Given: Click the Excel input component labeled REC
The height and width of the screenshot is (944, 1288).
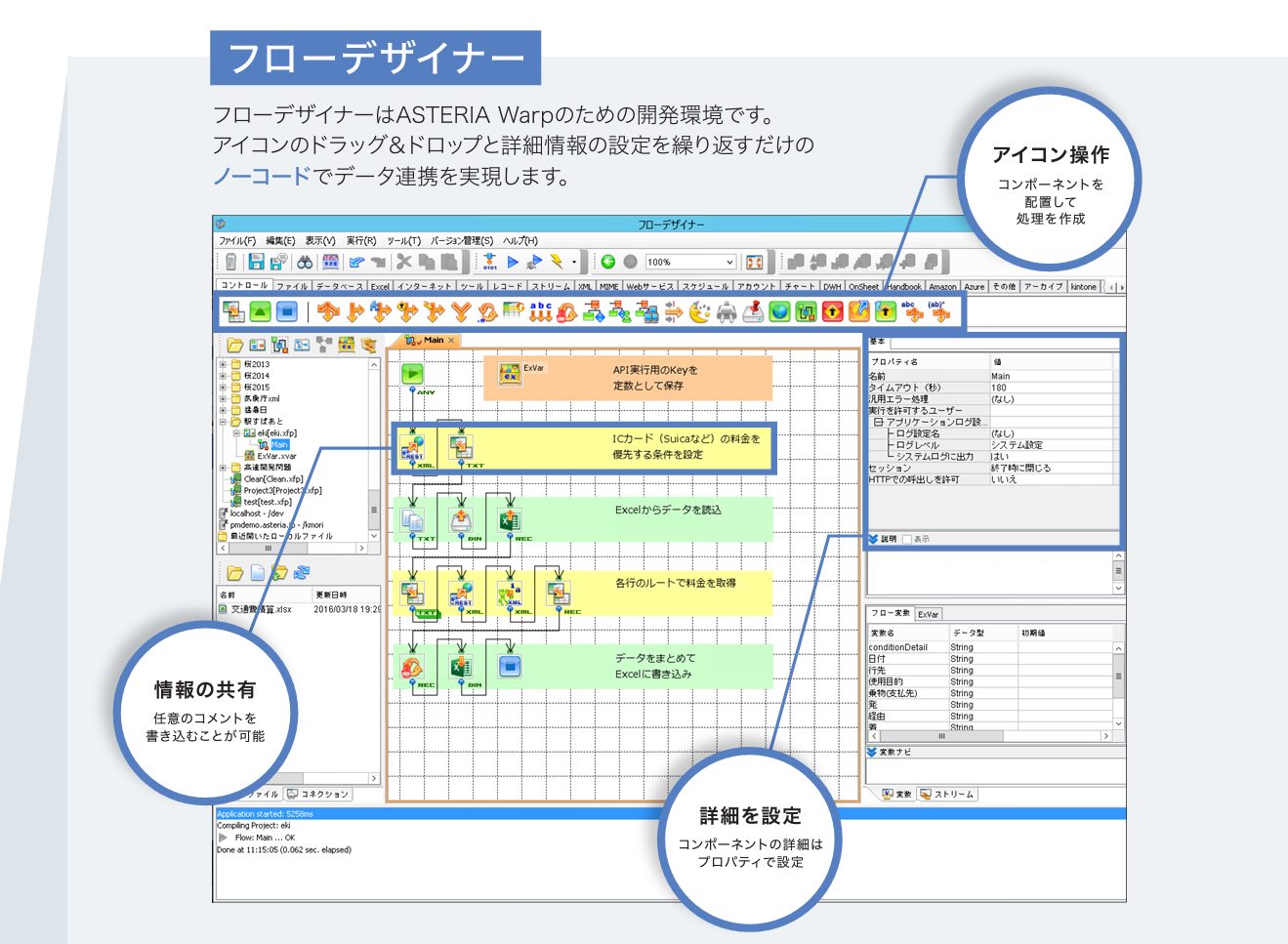Looking at the screenshot, I should click(x=510, y=520).
